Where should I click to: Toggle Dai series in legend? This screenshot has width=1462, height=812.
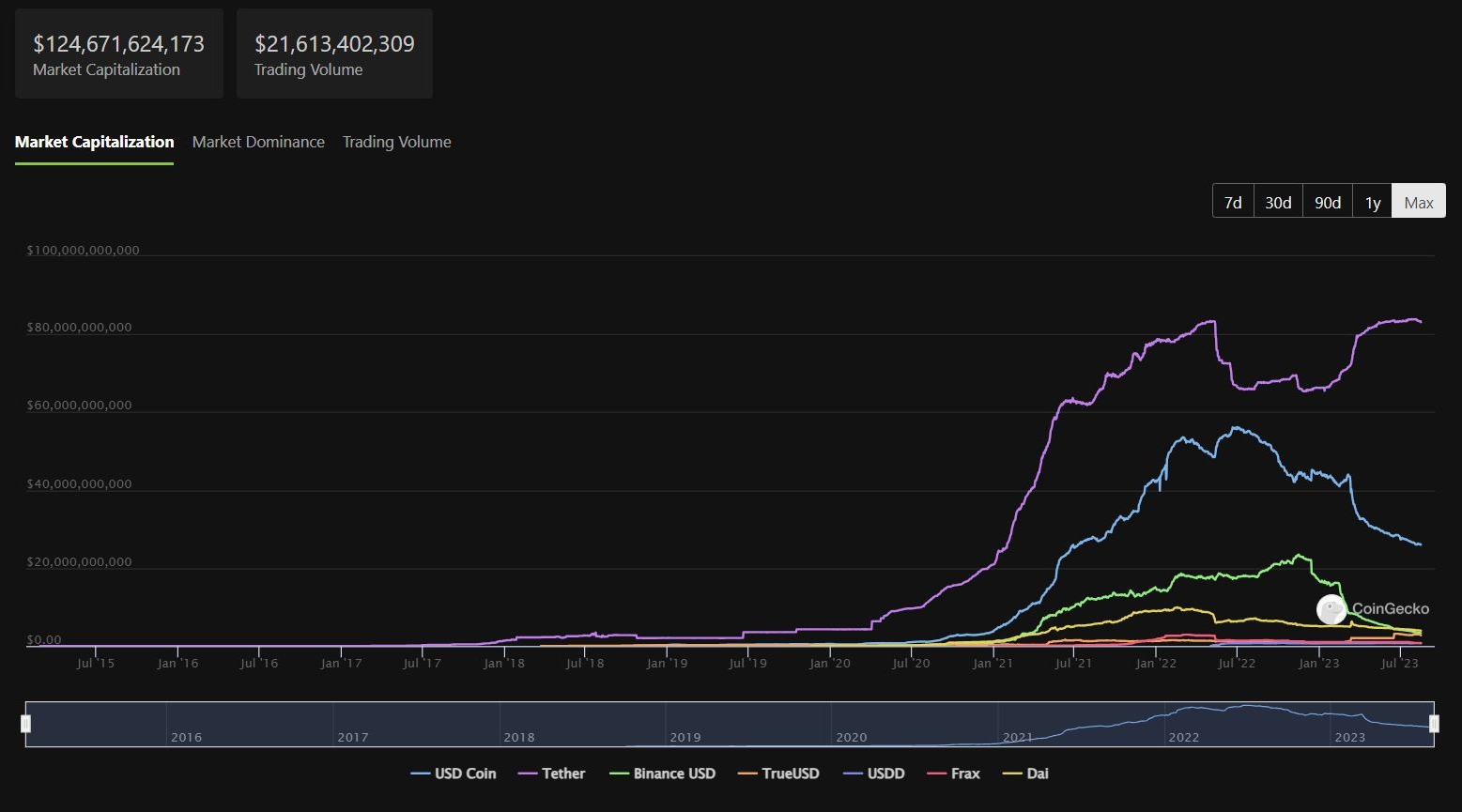[x=1026, y=774]
